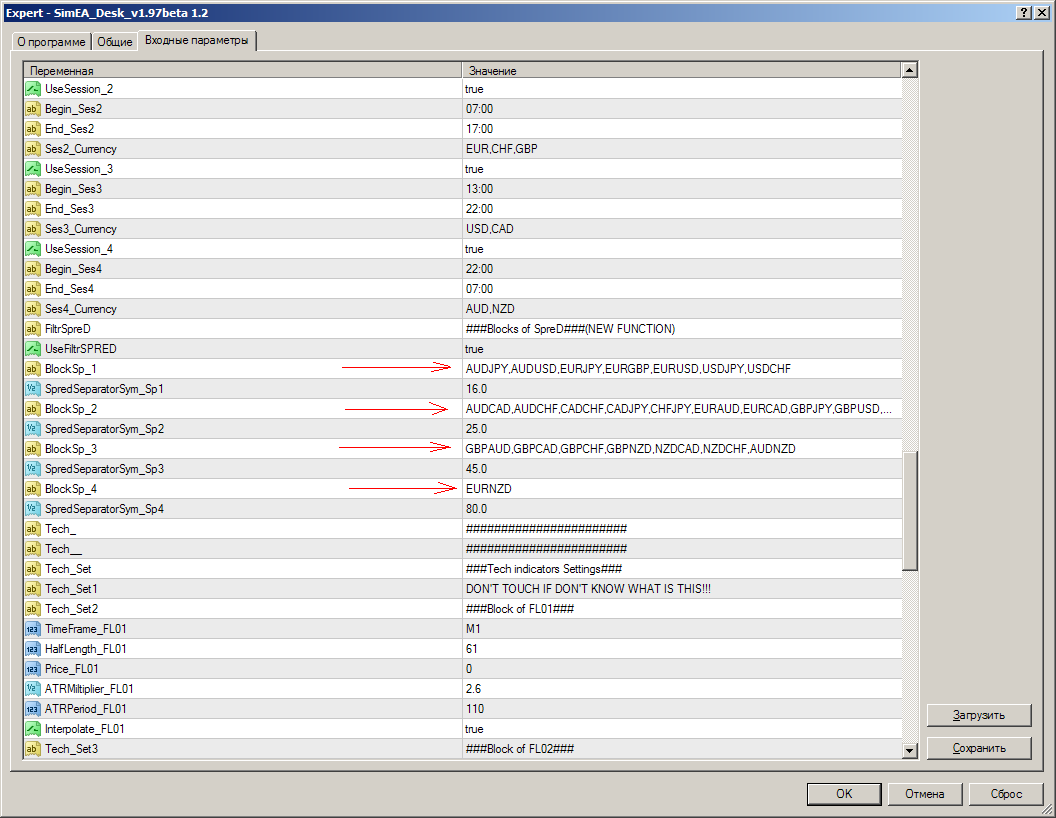The height and width of the screenshot is (818, 1056).
Task: Click the Ses4_Currency value AUD,NZD
Action: click(490, 309)
